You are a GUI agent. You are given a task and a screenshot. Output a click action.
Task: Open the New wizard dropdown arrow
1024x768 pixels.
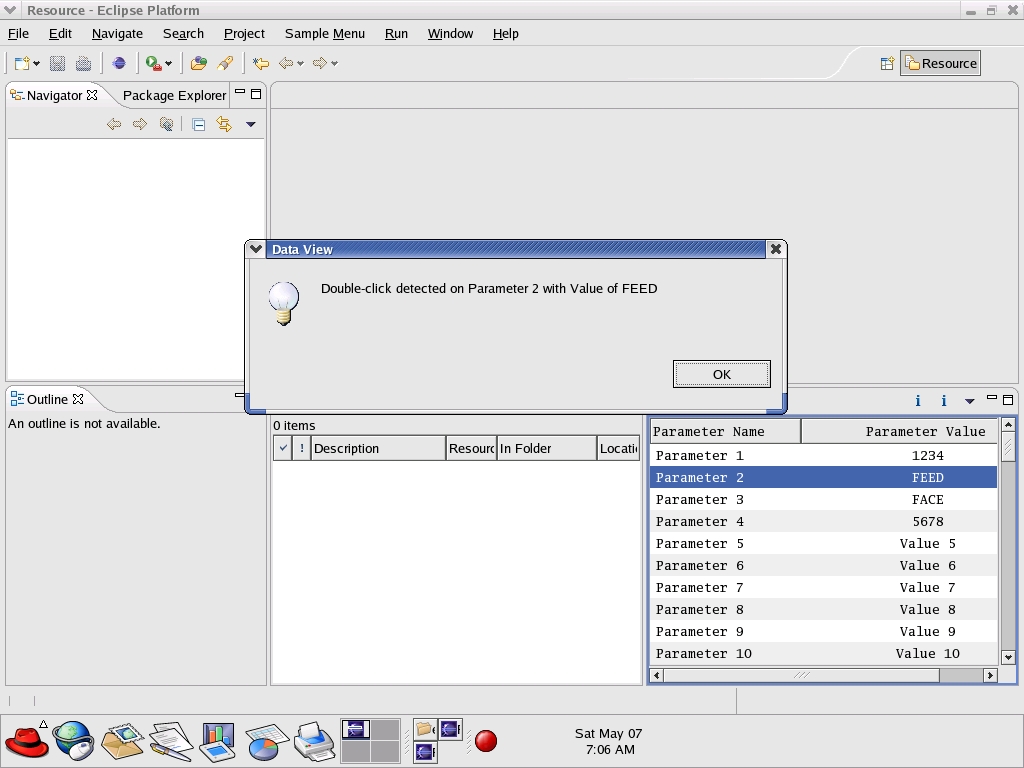[37, 64]
